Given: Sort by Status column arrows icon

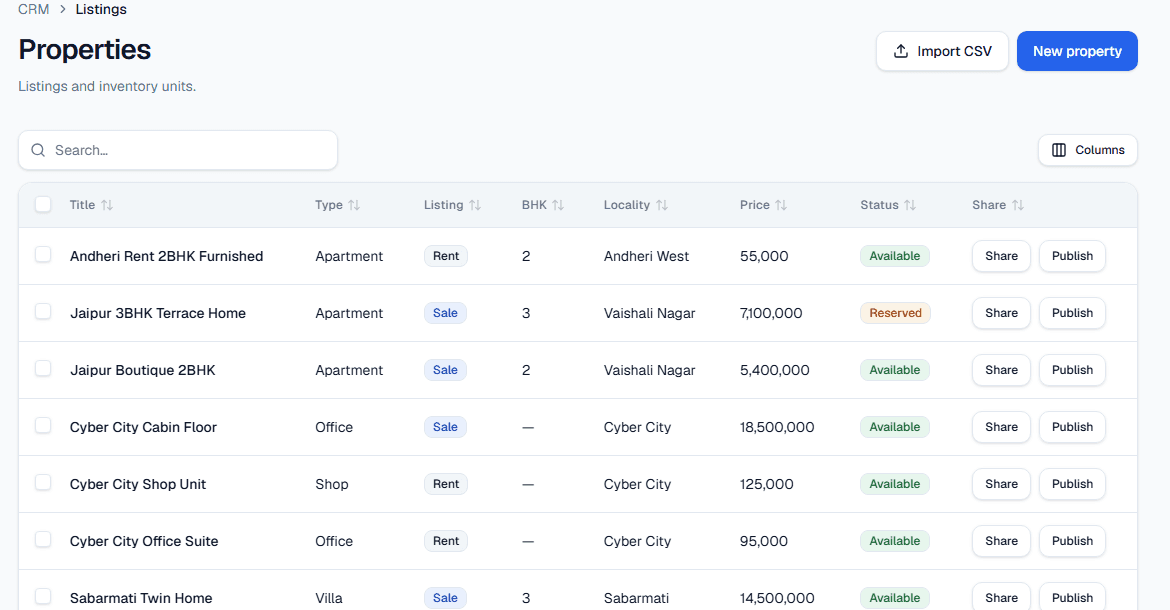Looking at the screenshot, I should point(910,205).
